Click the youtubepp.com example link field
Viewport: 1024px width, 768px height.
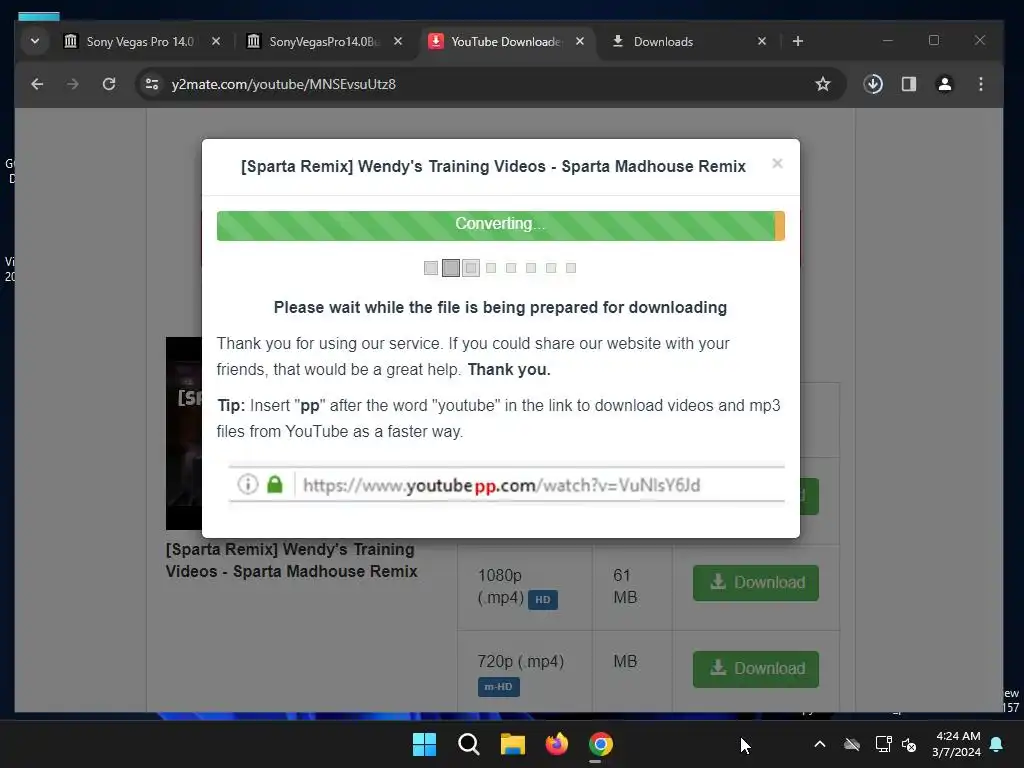(506, 485)
